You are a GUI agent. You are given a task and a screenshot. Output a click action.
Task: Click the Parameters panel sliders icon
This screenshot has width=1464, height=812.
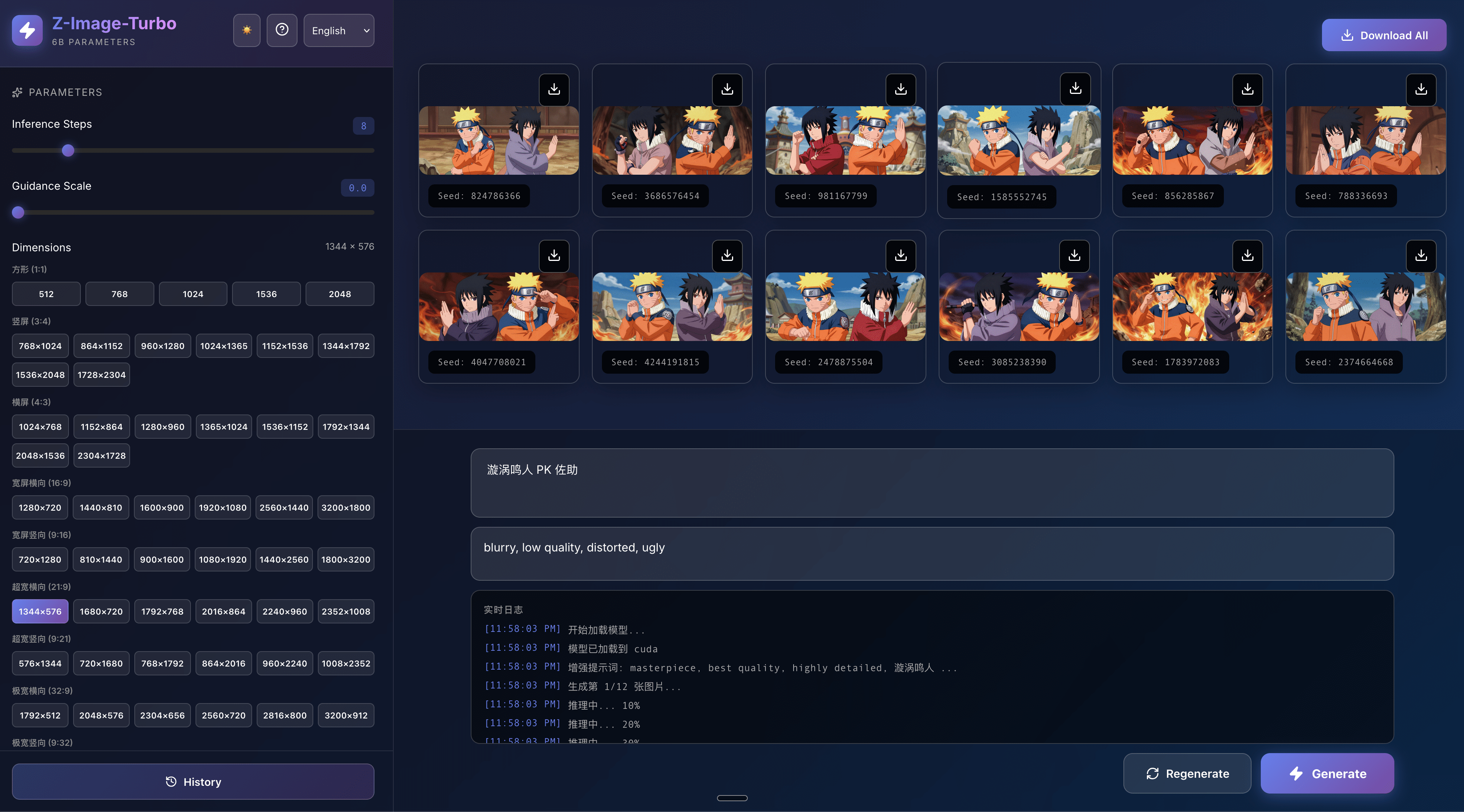(x=17, y=92)
